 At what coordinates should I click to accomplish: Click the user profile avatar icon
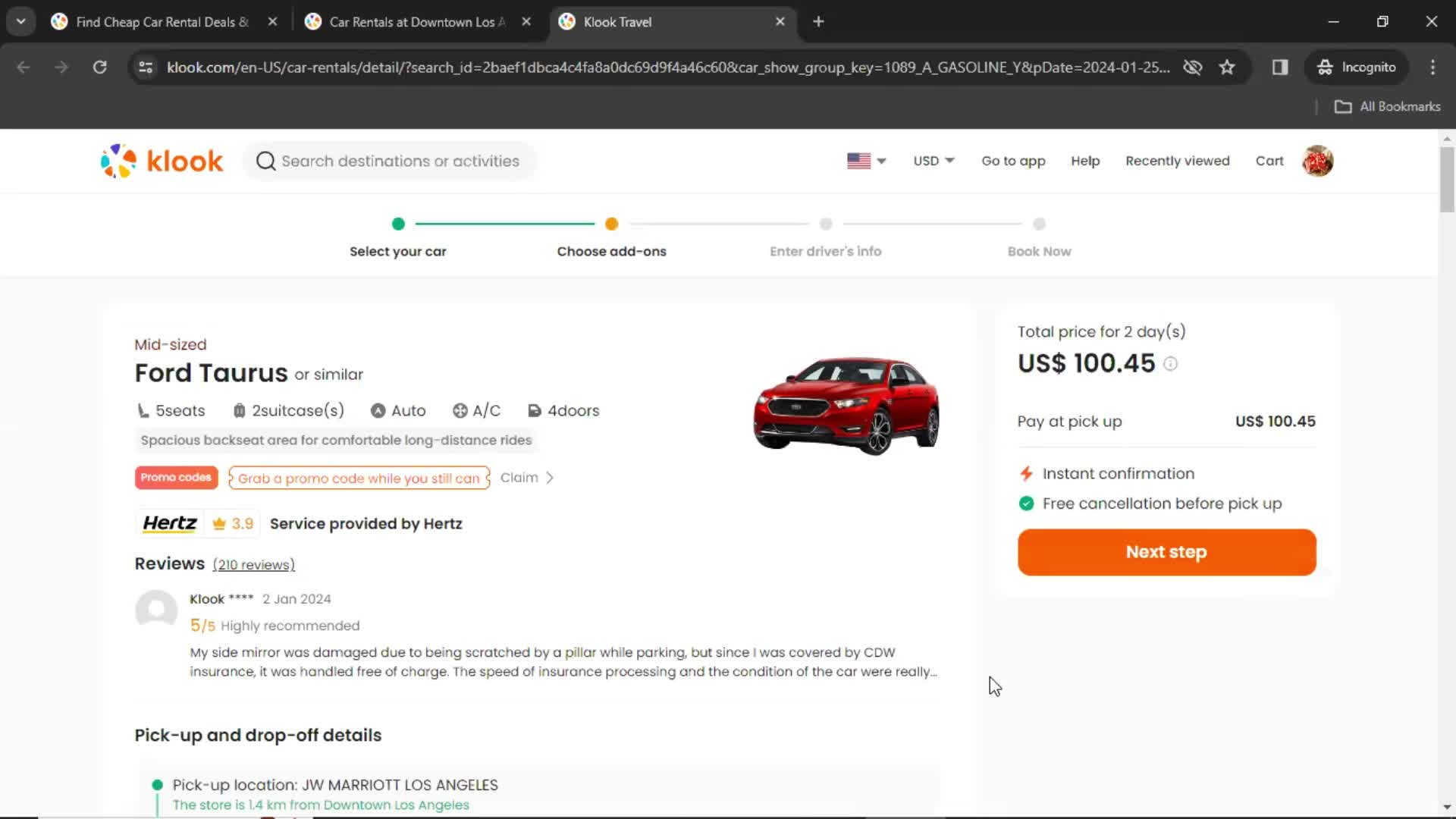[x=1318, y=161]
